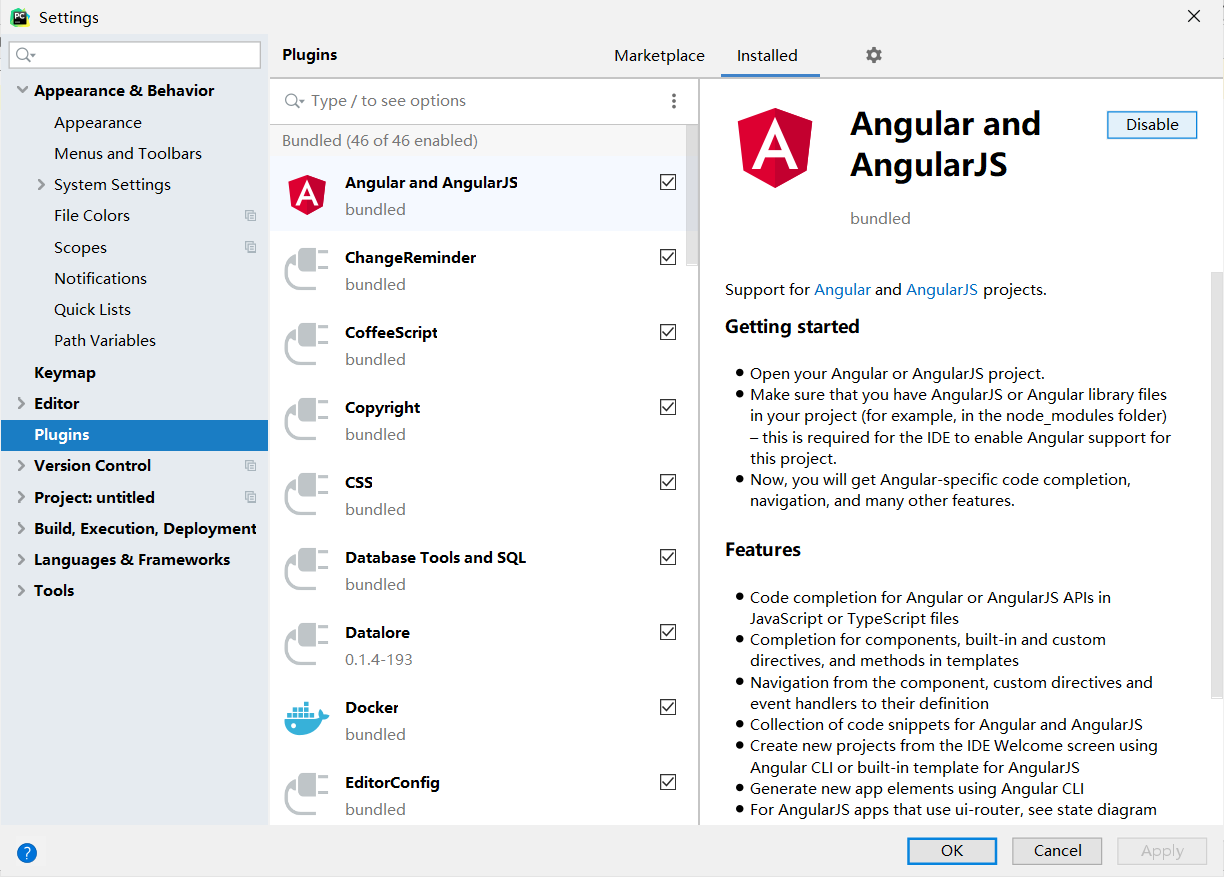
Task: Click the Copyright plugin plug icon
Action: 307,420
